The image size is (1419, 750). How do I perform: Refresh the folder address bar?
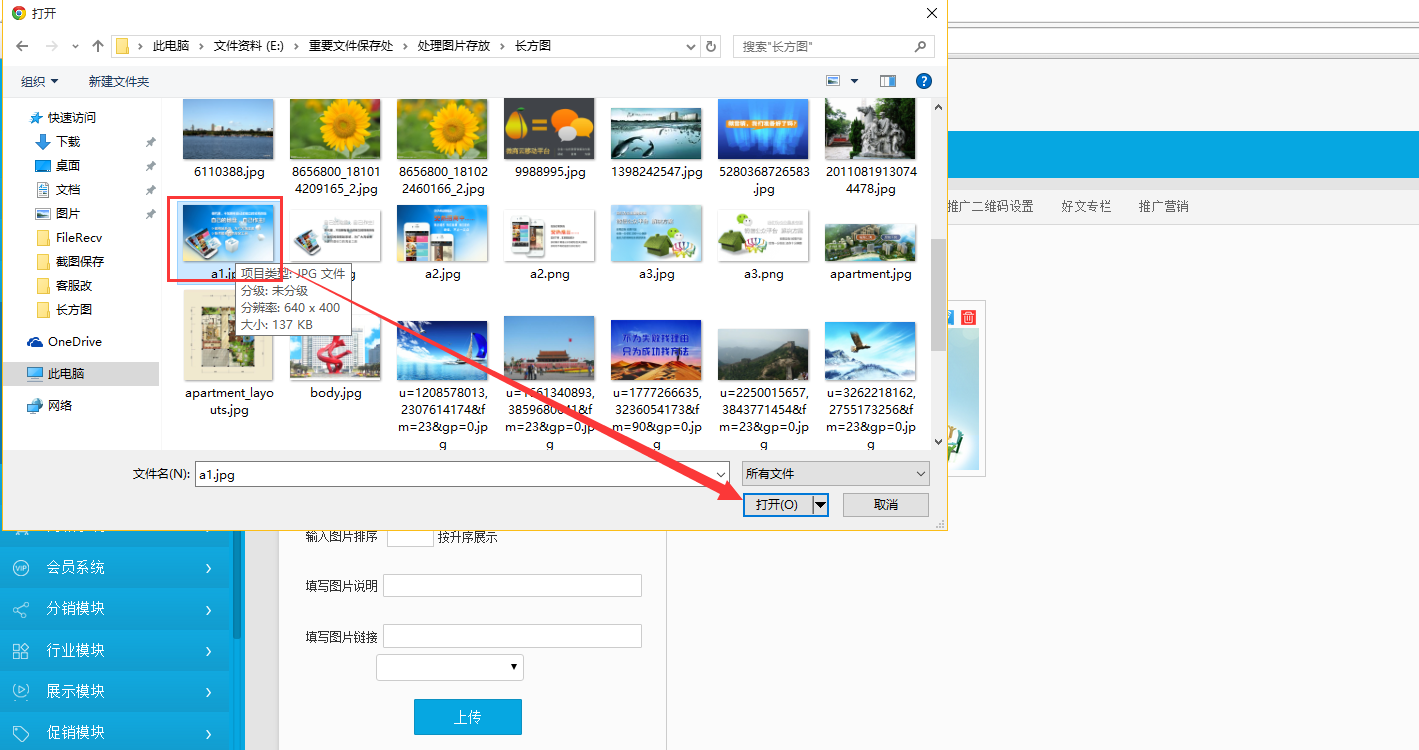(711, 46)
